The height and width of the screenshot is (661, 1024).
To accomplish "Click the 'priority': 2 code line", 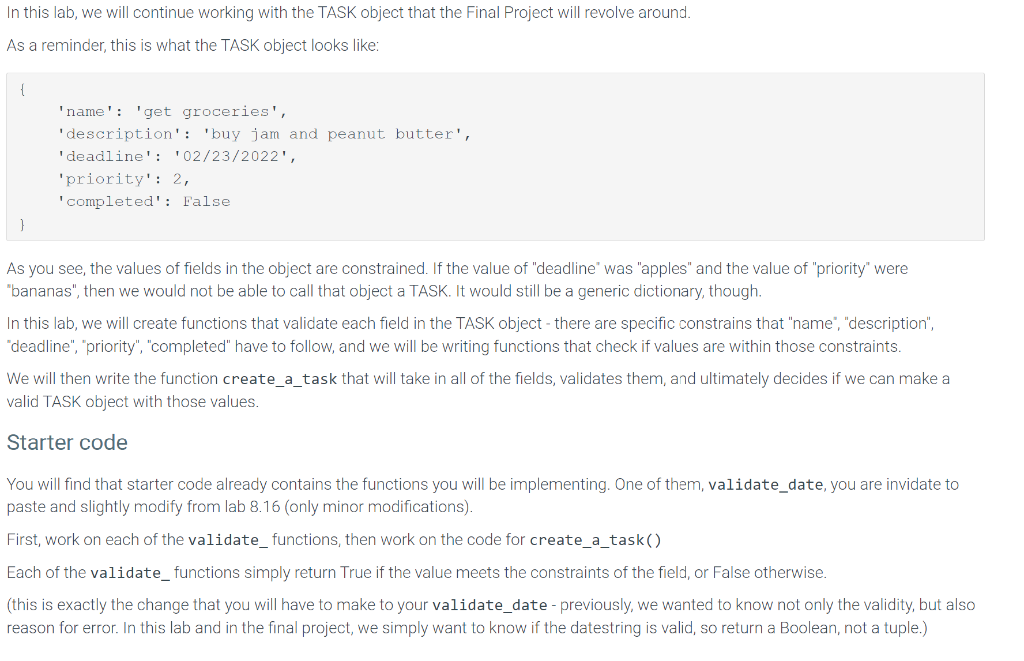I will tap(124, 179).
